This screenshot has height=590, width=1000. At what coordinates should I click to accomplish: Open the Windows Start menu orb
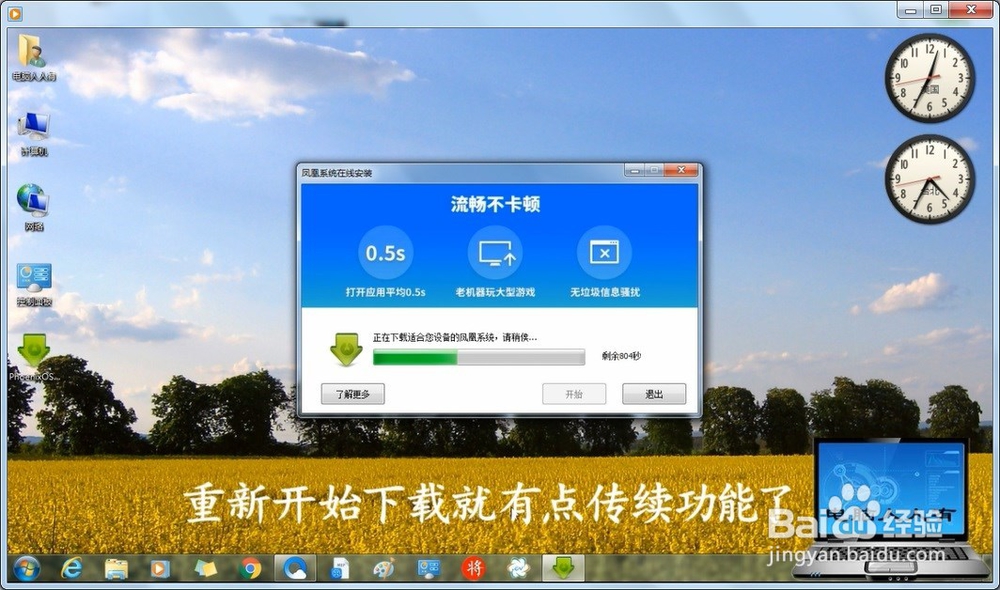(26, 567)
